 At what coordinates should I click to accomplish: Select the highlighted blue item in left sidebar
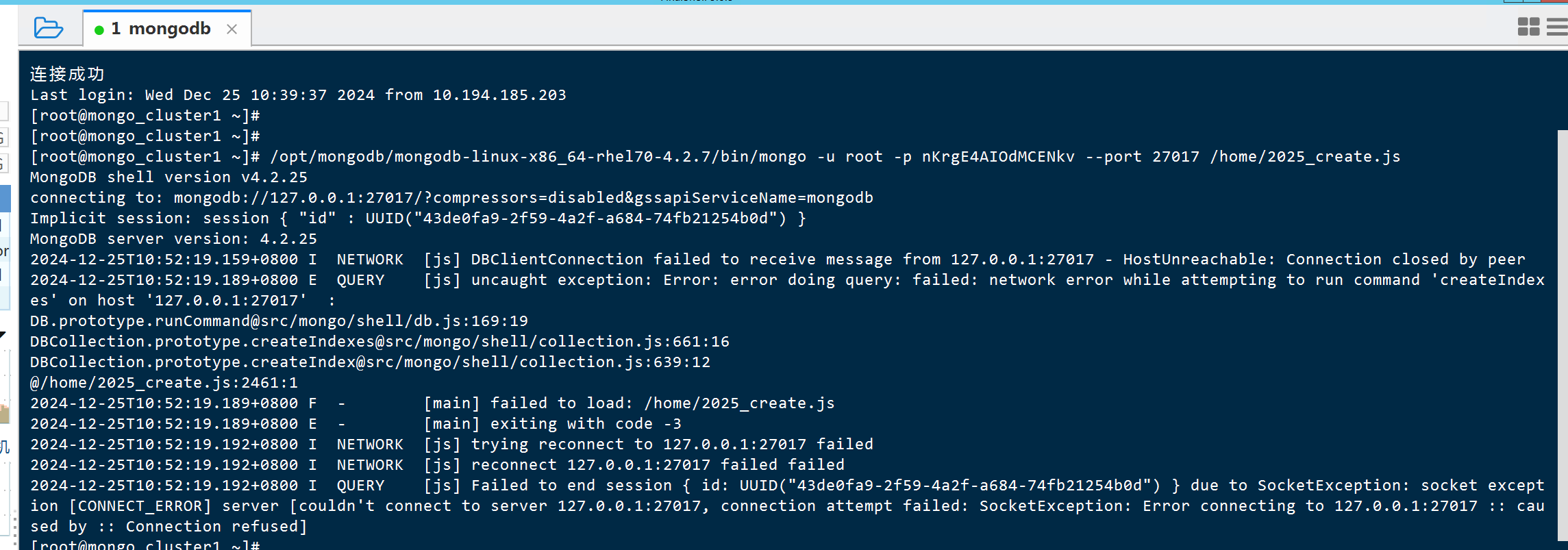[x=5, y=199]
